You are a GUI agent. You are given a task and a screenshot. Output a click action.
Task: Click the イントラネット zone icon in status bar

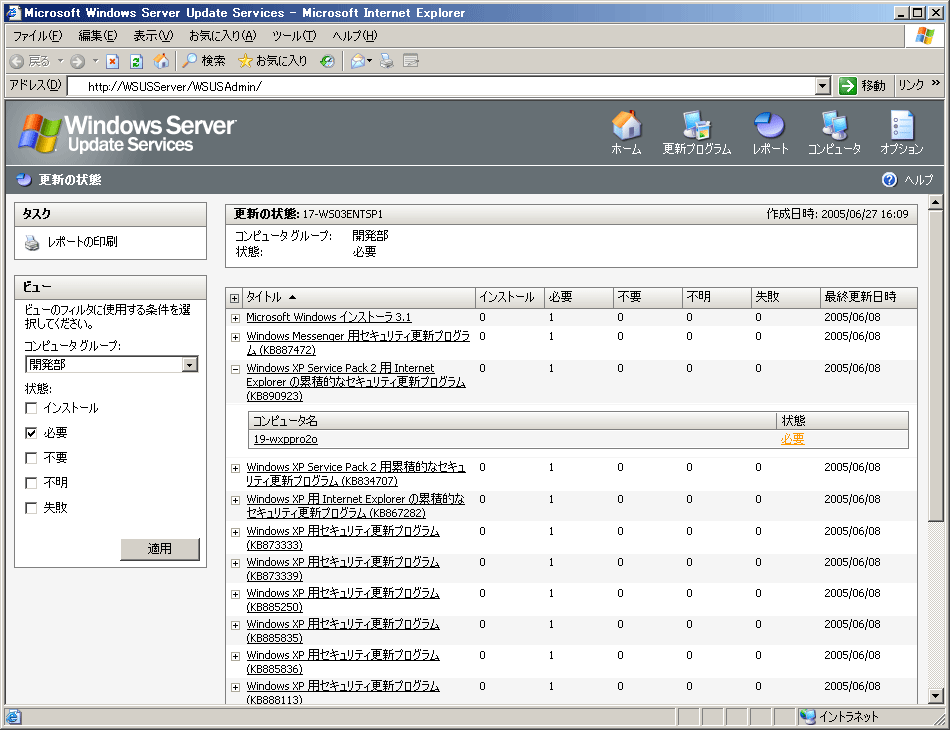(x=807, y=717)
